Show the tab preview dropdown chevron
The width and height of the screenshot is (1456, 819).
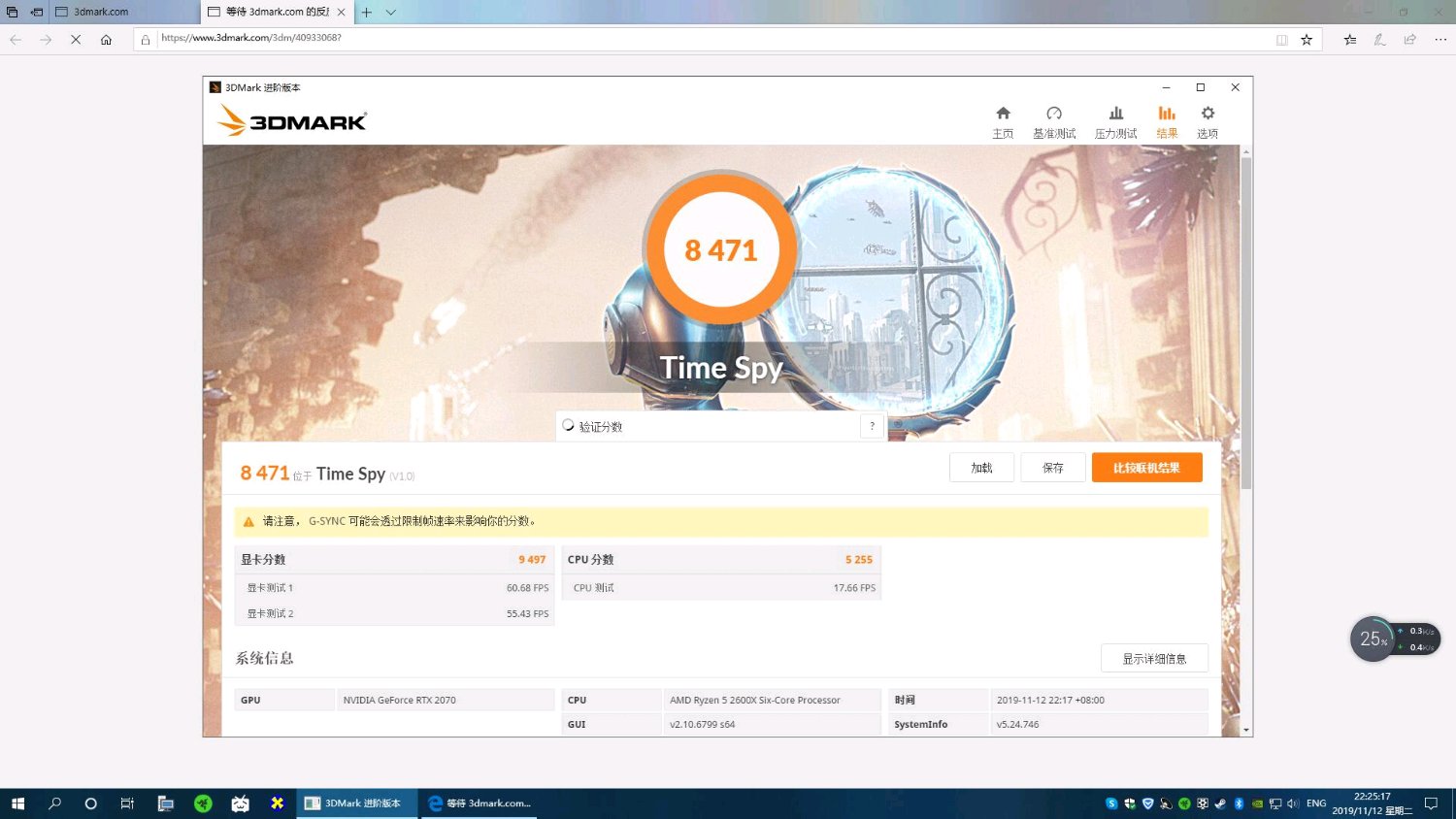click(x=391, y=13)
